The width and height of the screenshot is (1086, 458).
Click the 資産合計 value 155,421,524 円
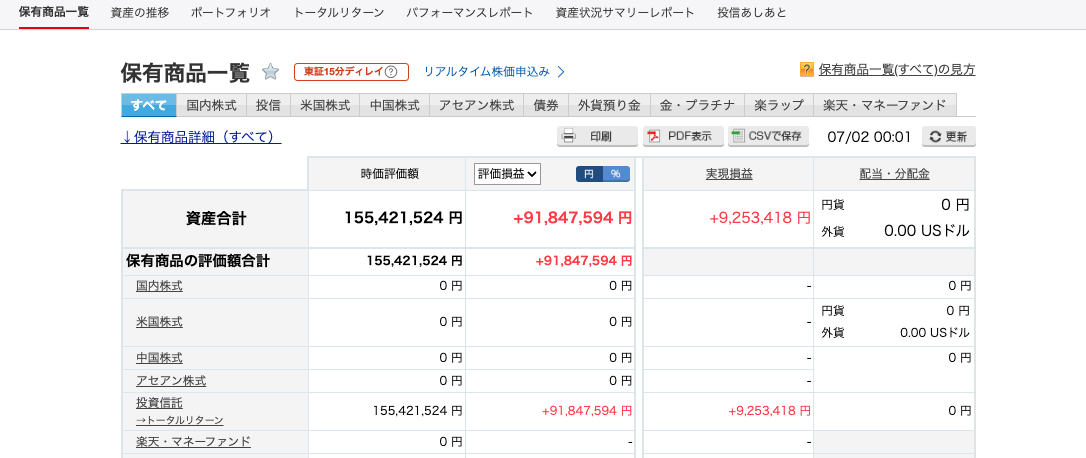click(403, 218)
